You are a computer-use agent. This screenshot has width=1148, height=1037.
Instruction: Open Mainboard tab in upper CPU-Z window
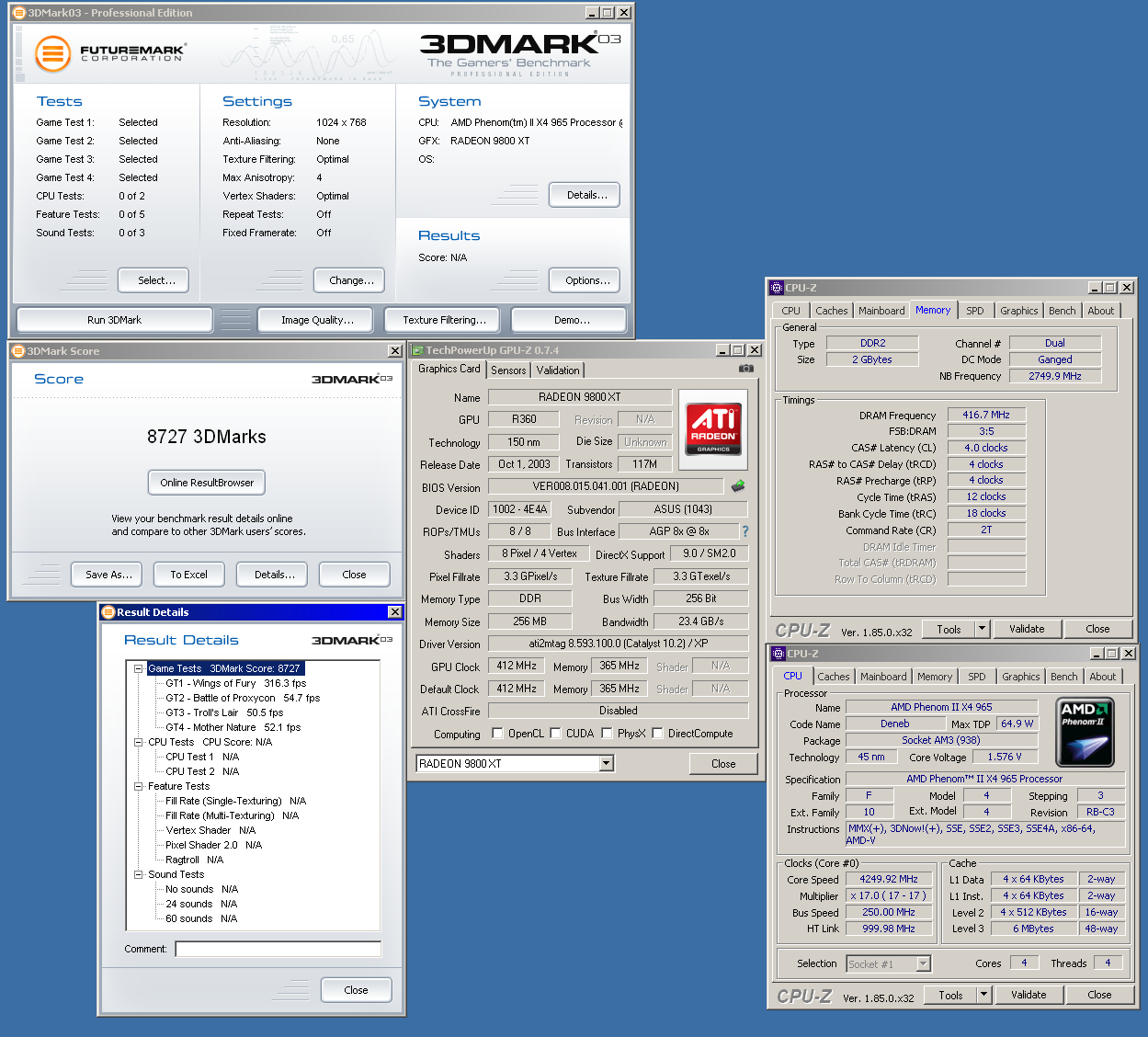pos(881,311)
